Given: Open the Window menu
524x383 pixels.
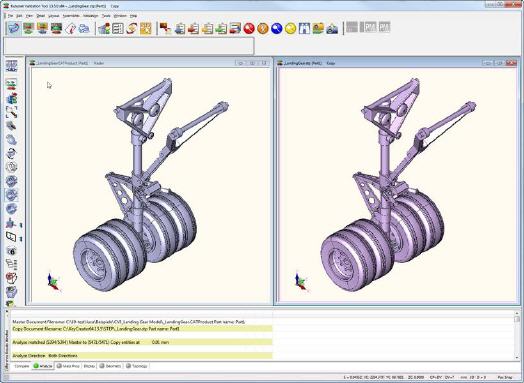Looking at the screenshot, I should (x=120, y=16).
